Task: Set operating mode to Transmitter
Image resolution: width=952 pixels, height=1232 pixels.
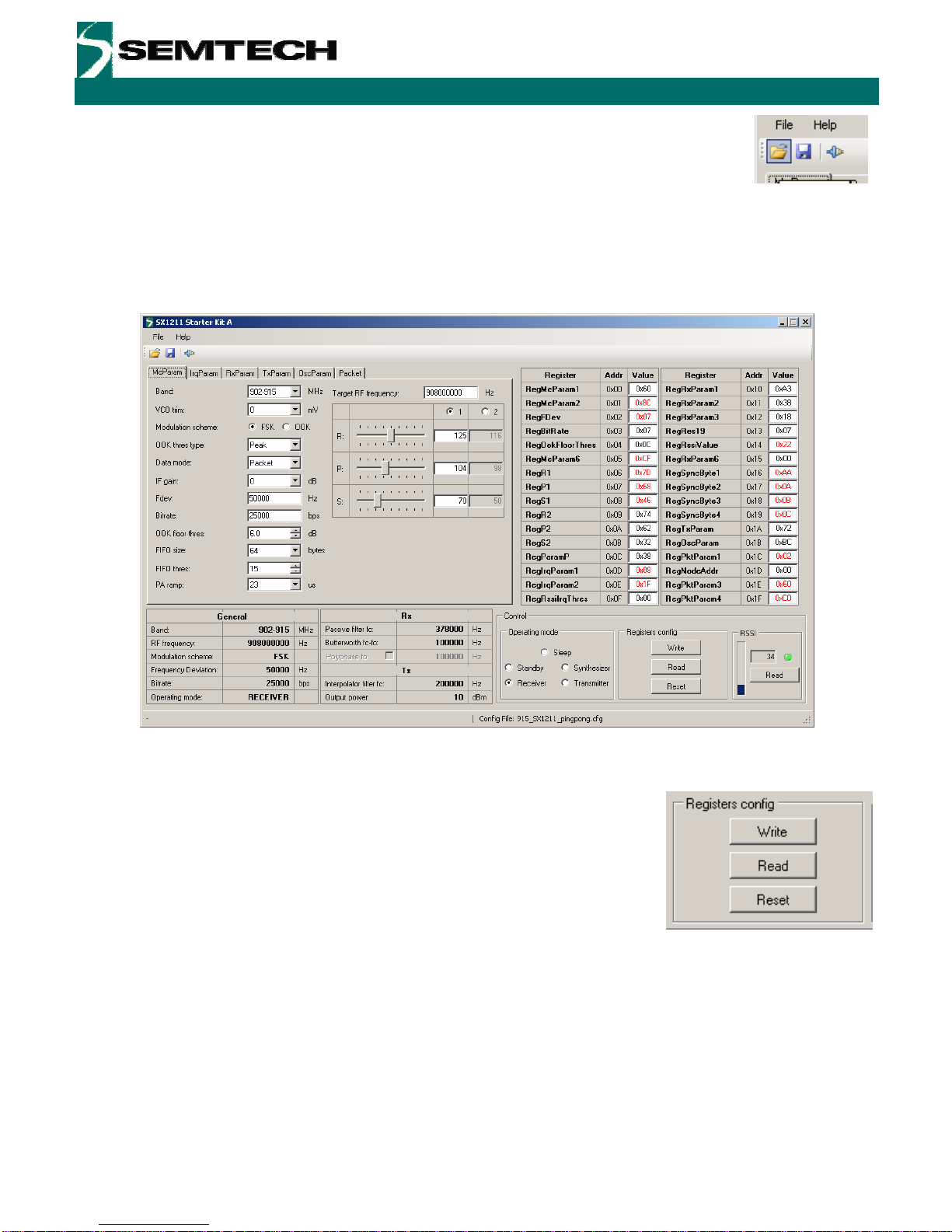Action: 565,683
